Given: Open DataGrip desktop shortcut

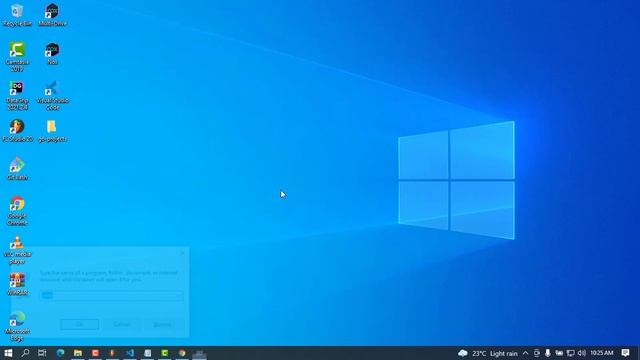Looking at the screenshot, I should [x=17, y=95].
